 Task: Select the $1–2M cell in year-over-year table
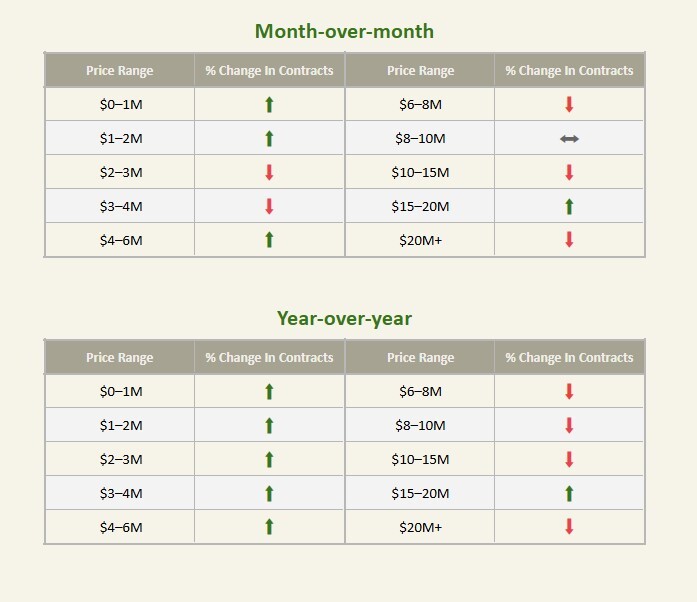(120, 425)
